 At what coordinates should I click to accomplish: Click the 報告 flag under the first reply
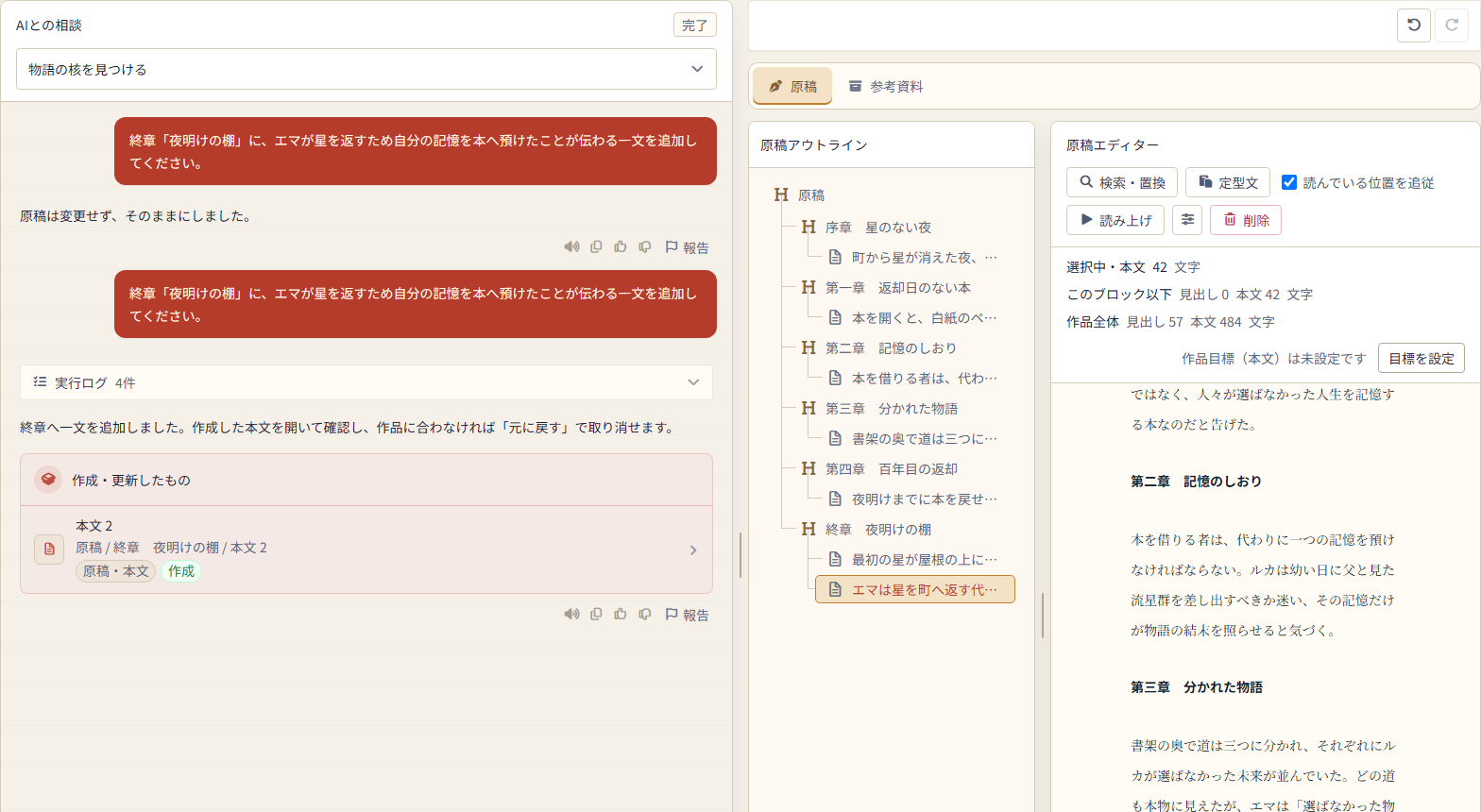tap(688, 247)
